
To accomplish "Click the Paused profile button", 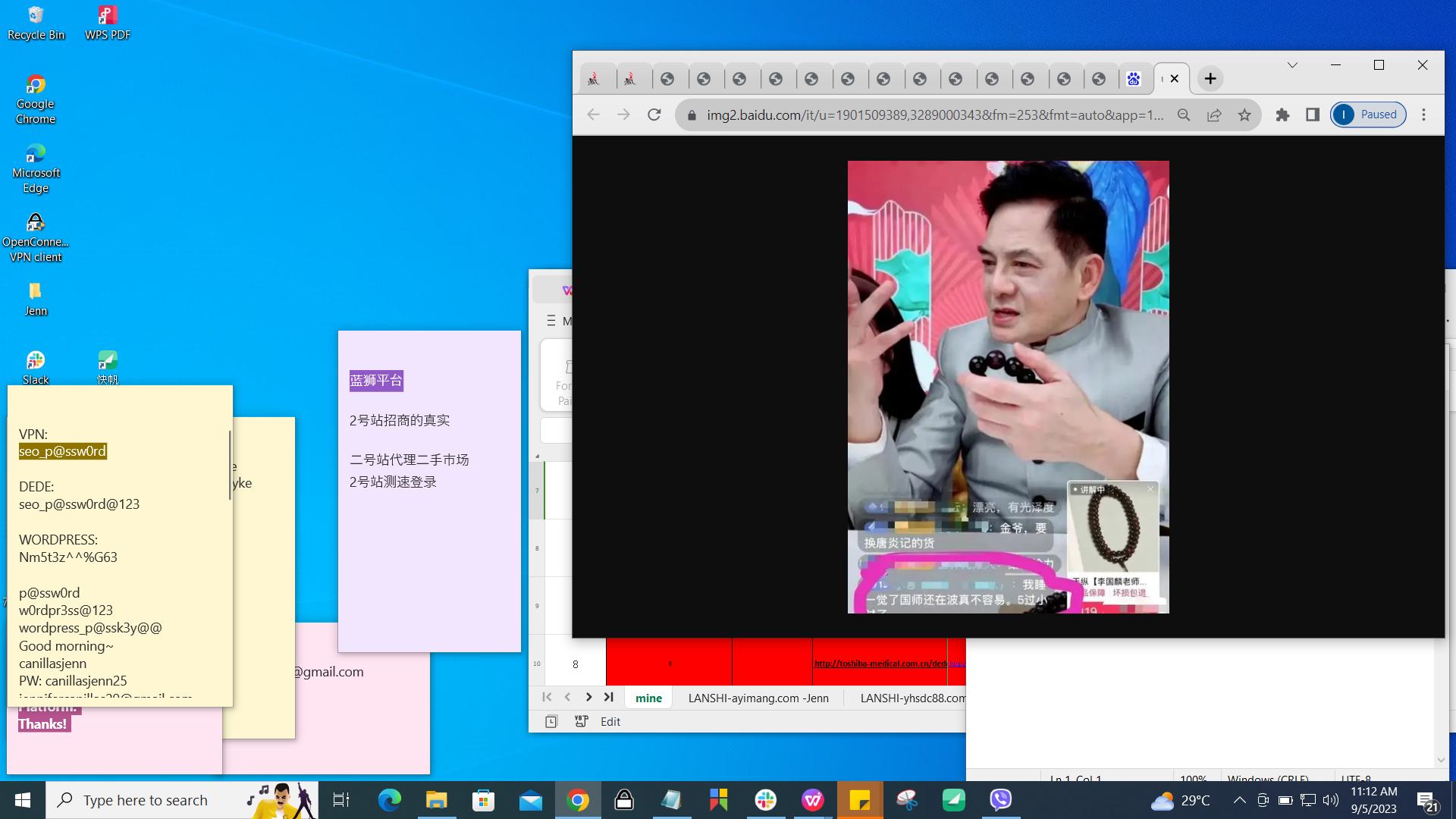I will 1369,115.
